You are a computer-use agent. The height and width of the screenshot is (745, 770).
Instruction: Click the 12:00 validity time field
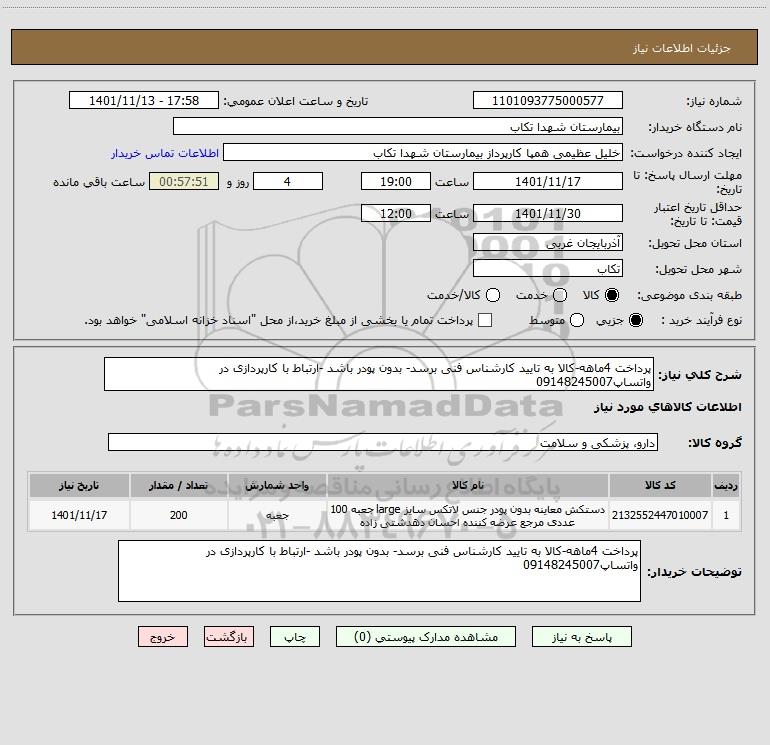click(x=396, y=213)
